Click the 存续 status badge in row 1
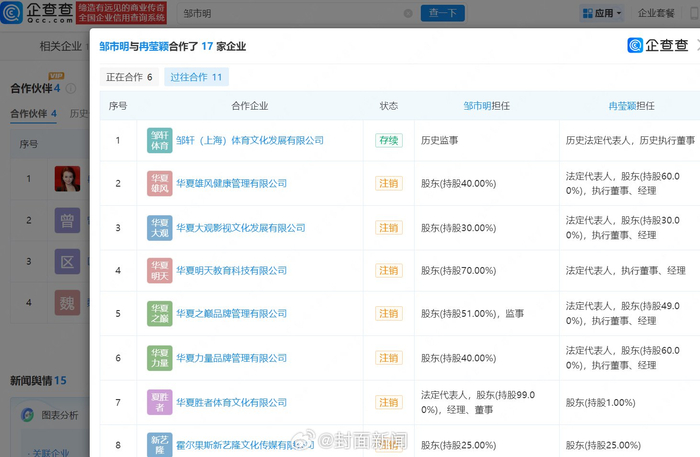The image size is (700, 457). click(x=388, y=141)
